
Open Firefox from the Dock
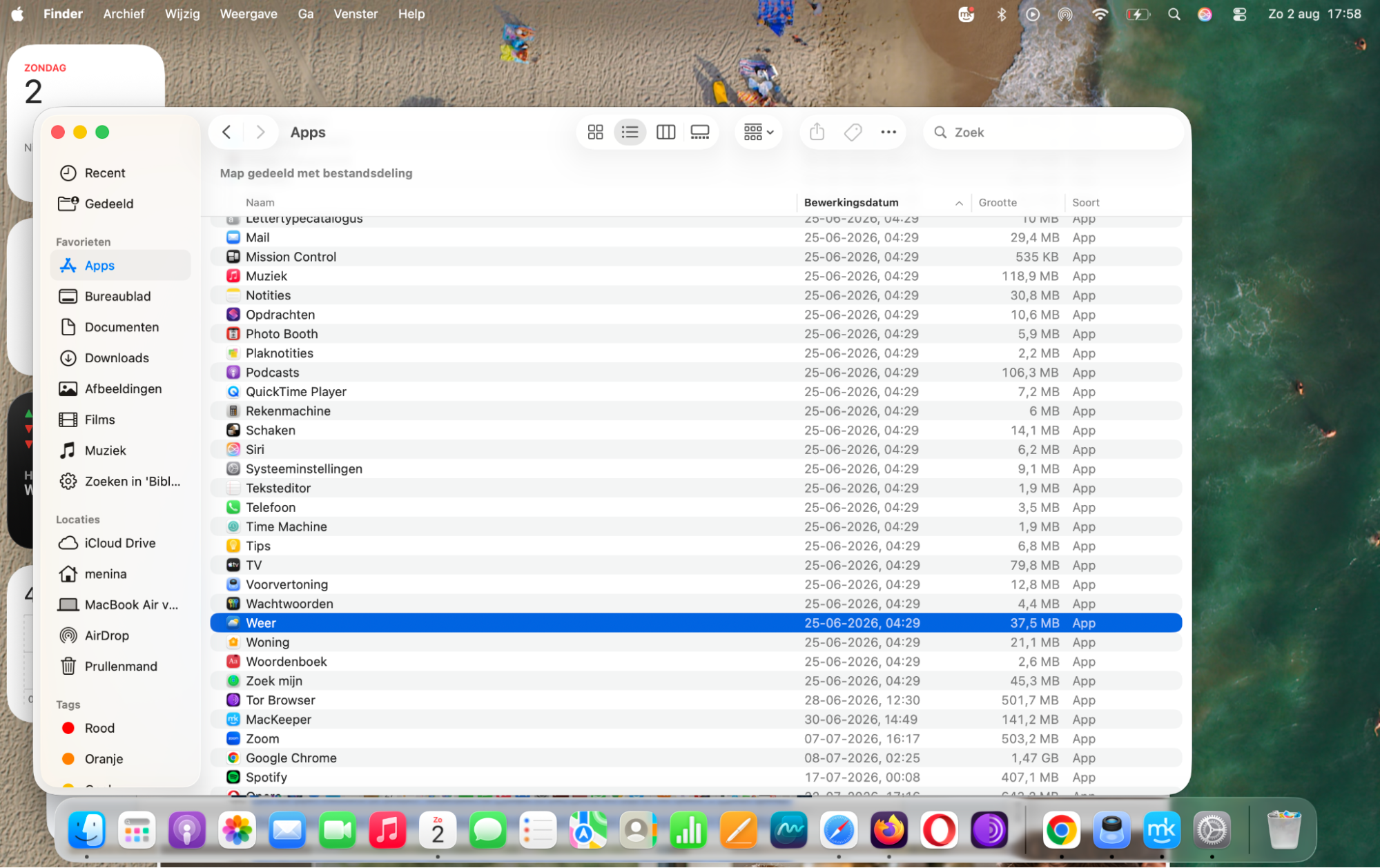[888, 830]
